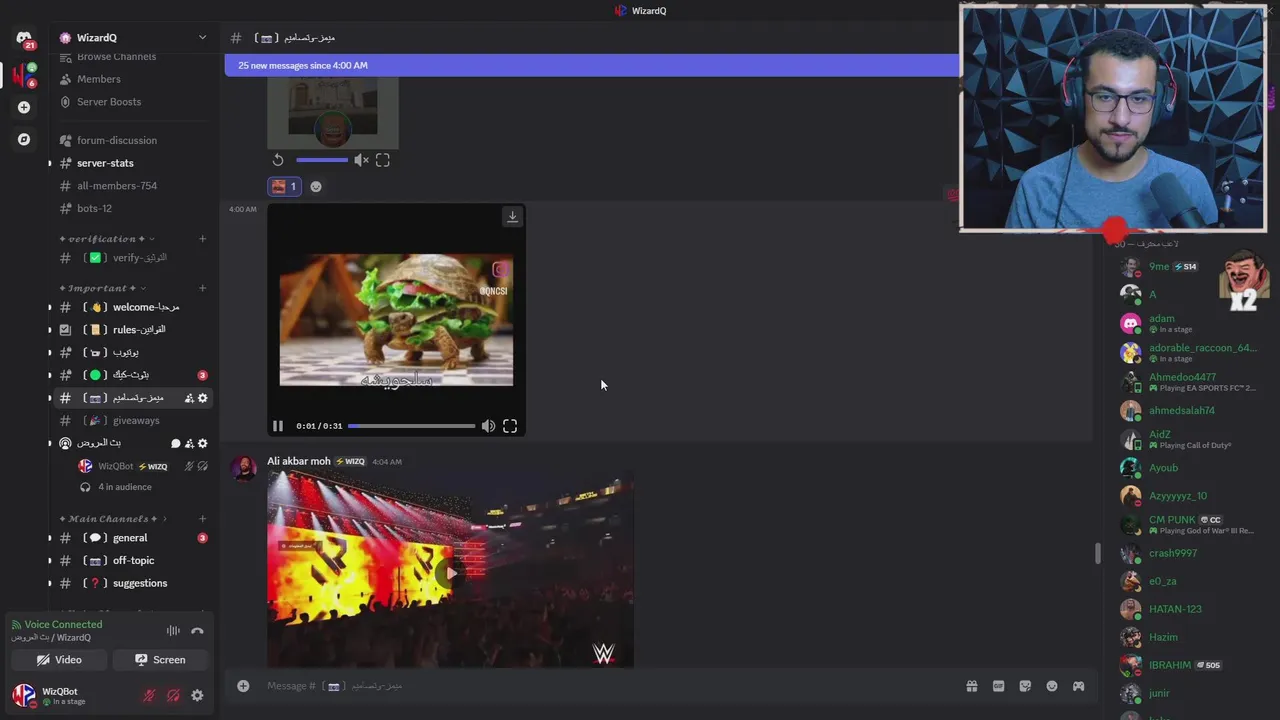
Task: Click 25 new messages banner
Action: (592, 65)
